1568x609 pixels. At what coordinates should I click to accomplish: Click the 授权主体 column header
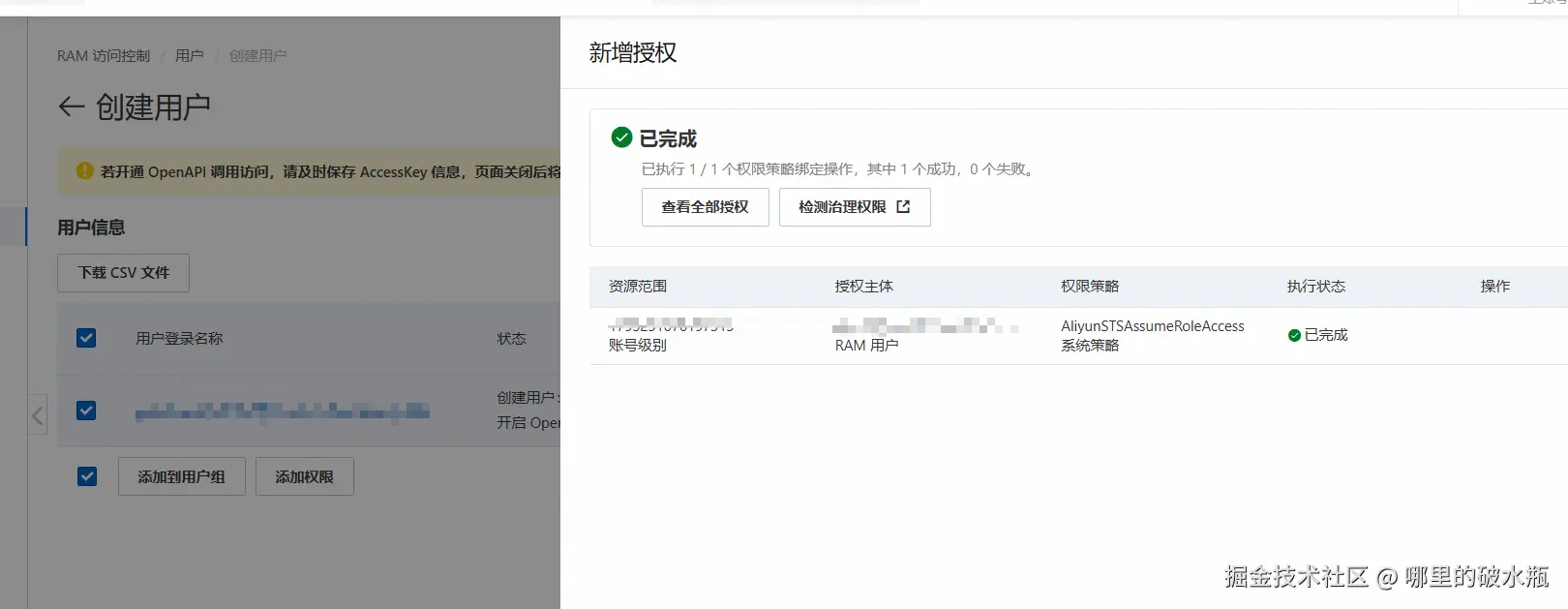pyautogui.click(x=864, y=287)
